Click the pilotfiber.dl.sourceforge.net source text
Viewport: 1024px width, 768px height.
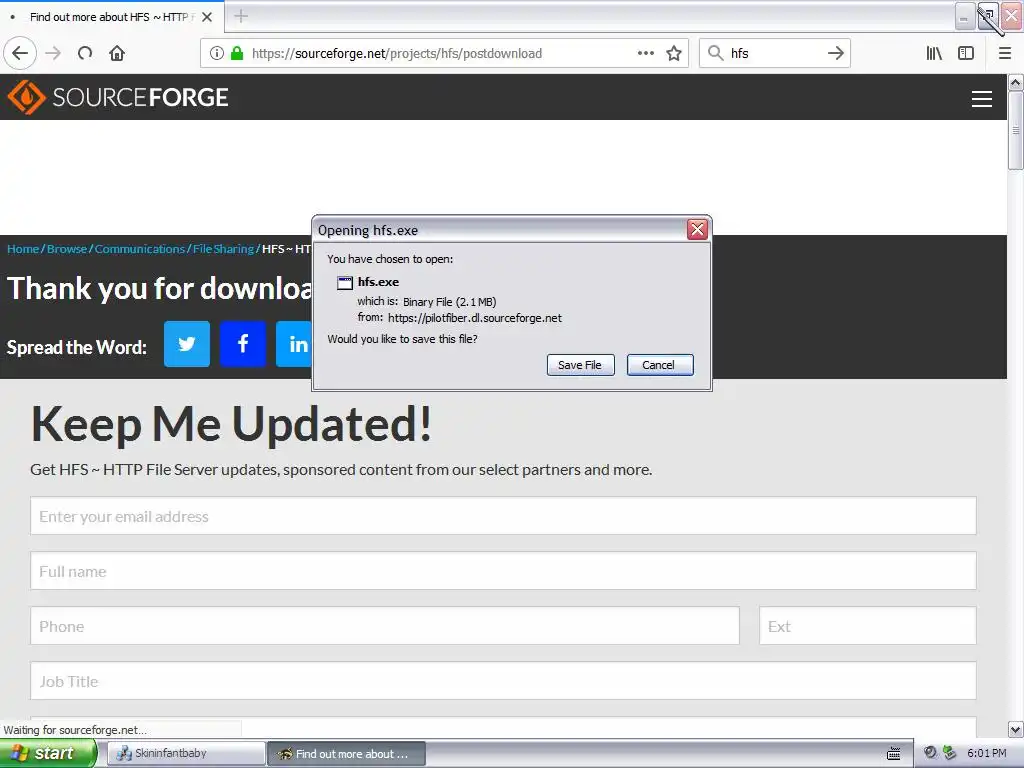coord(475,318)
